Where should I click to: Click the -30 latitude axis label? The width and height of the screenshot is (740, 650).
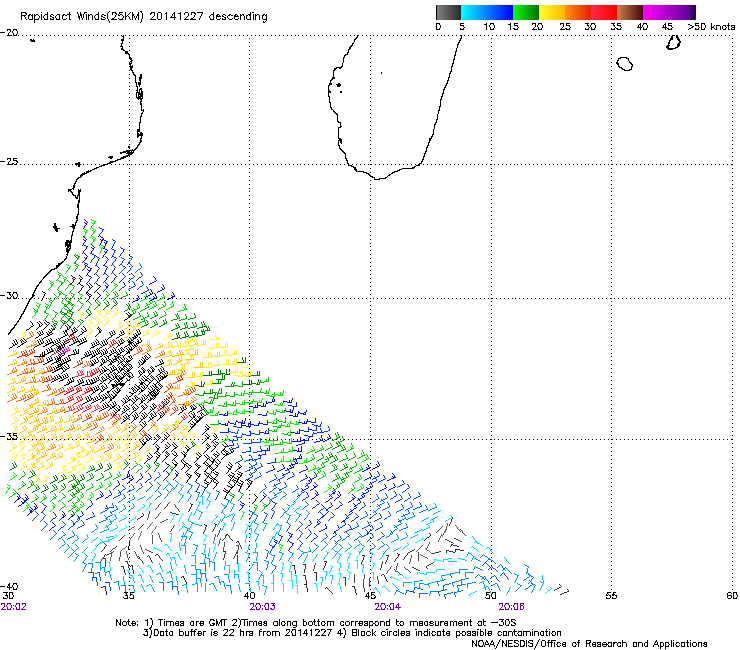pos(9,296)
